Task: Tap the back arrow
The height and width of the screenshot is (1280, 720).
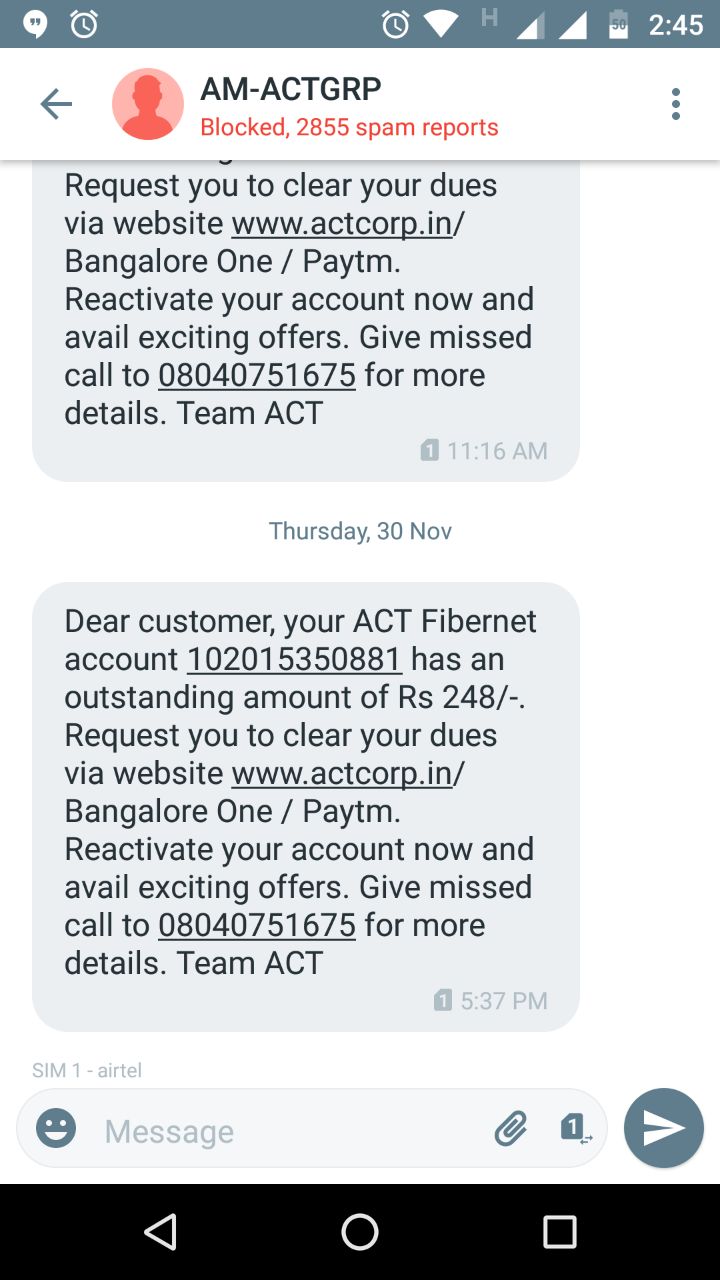Action: click(56, 104)
